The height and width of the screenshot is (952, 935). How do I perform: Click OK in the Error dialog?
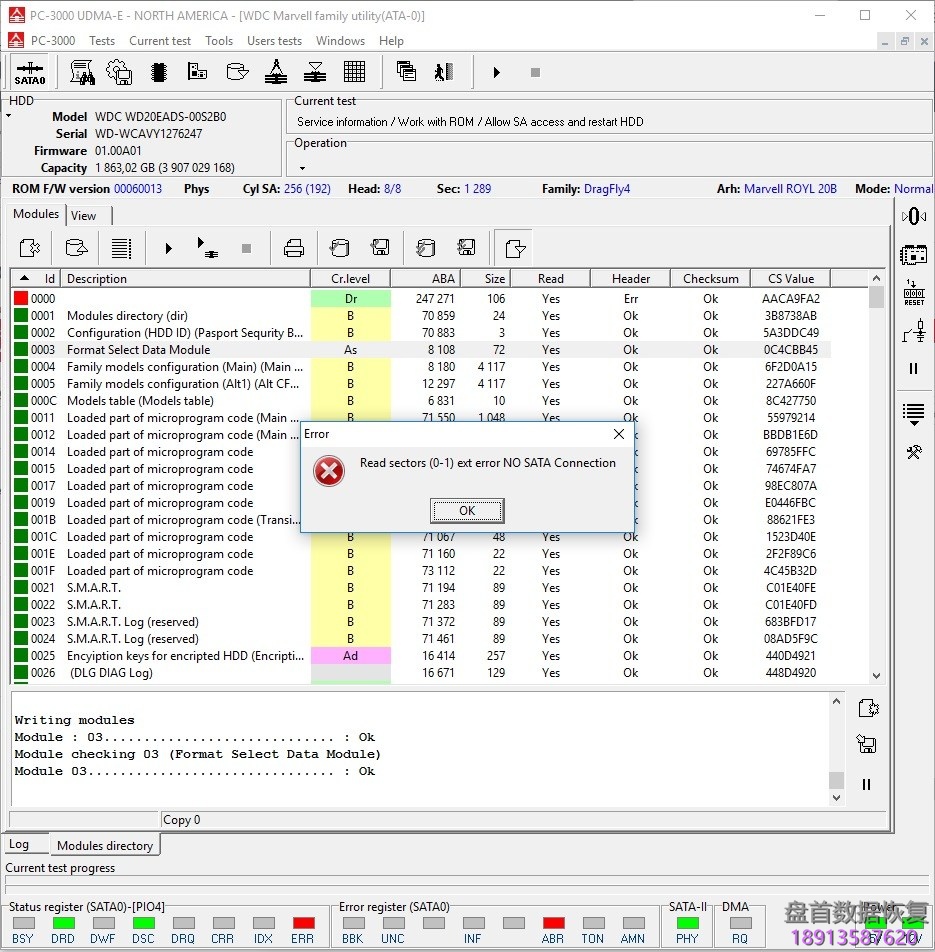tap(467, 510)
